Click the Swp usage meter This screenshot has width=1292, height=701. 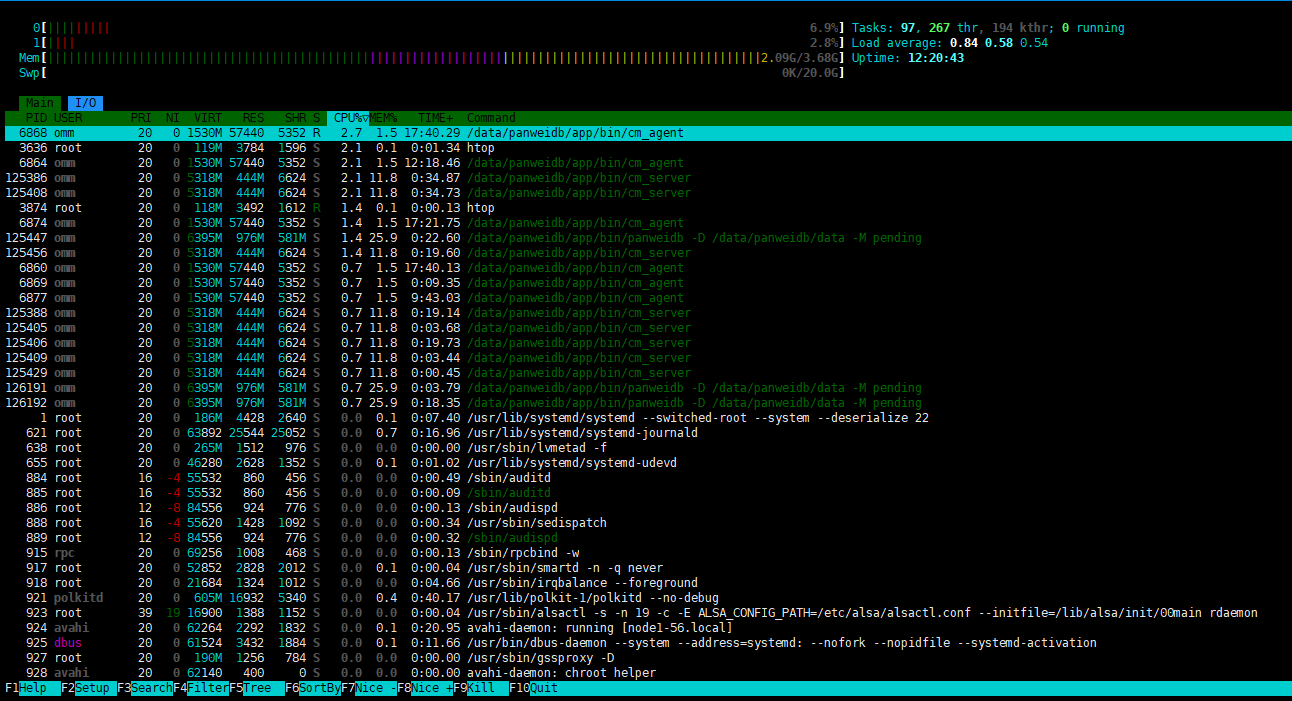pos(431,73)
